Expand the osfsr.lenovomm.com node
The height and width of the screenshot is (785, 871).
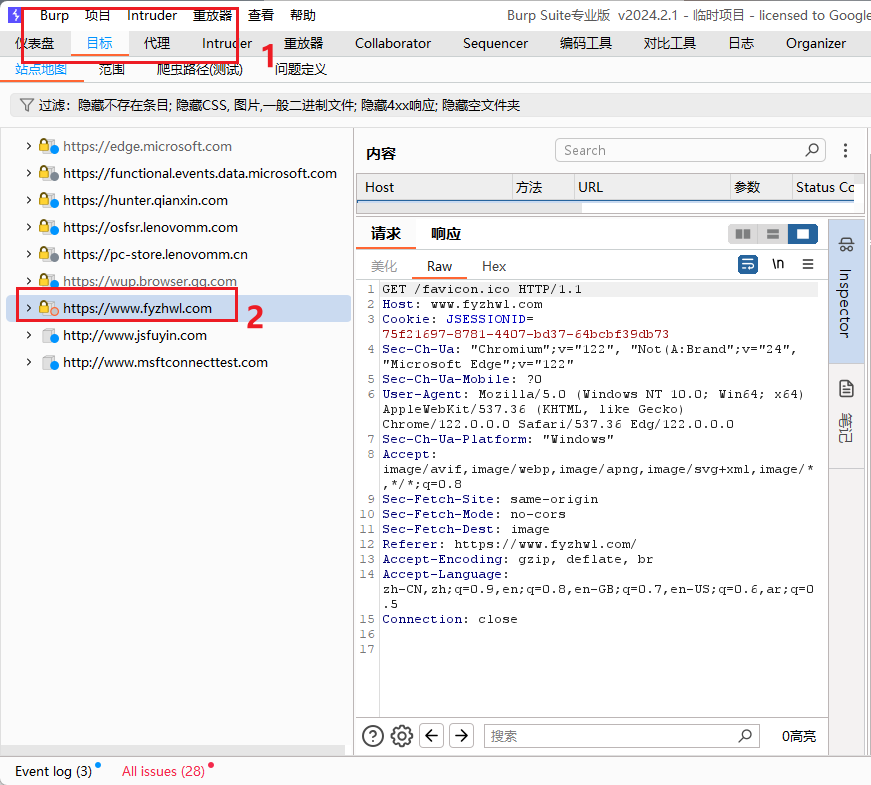tap(28, 227)
